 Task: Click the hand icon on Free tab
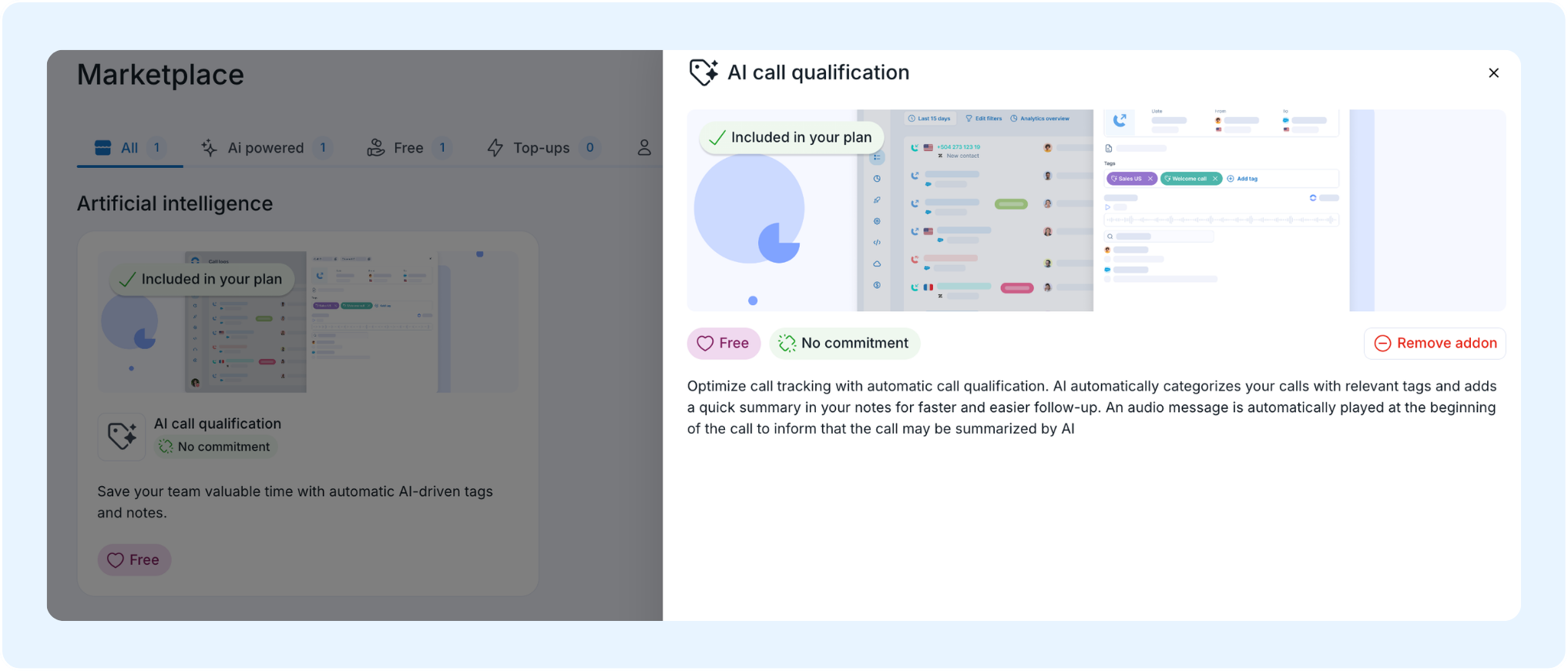(x=375, y=148)
